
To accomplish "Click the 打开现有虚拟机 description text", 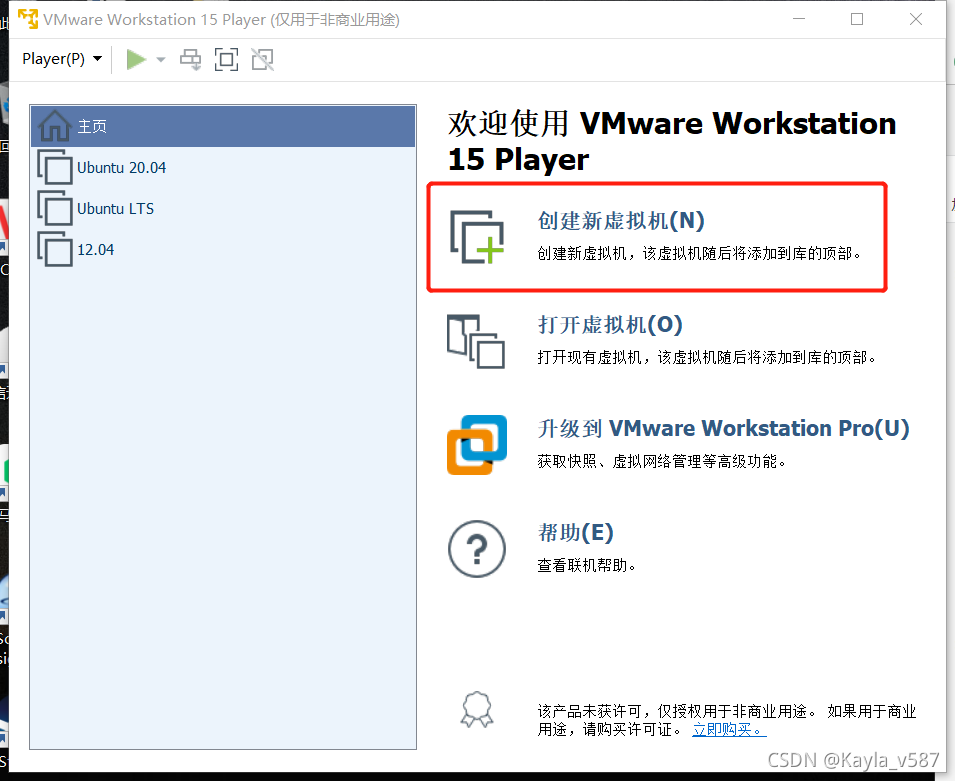I will (x=707, y=357).
